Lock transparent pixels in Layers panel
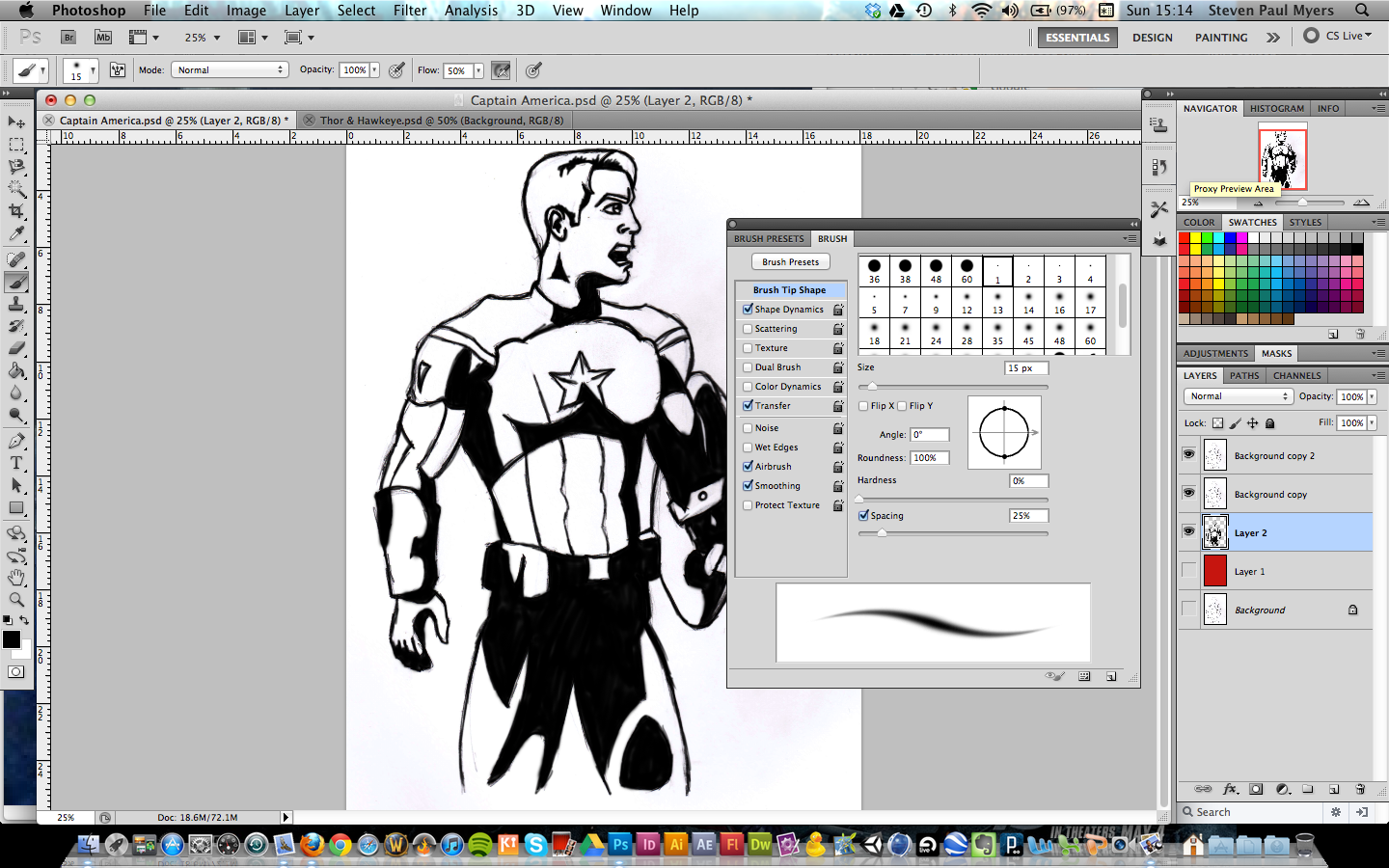 tap(1218, 423)
